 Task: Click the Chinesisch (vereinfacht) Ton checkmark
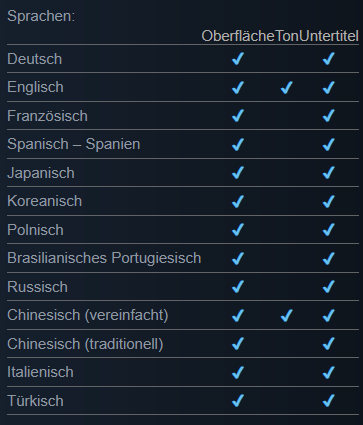tap(287, 315)
